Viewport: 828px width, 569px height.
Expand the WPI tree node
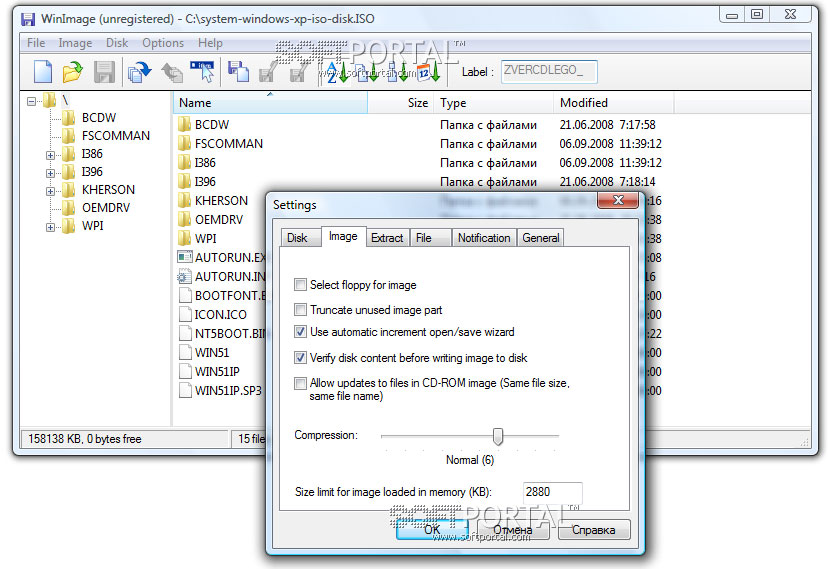[x=50, y=227]
